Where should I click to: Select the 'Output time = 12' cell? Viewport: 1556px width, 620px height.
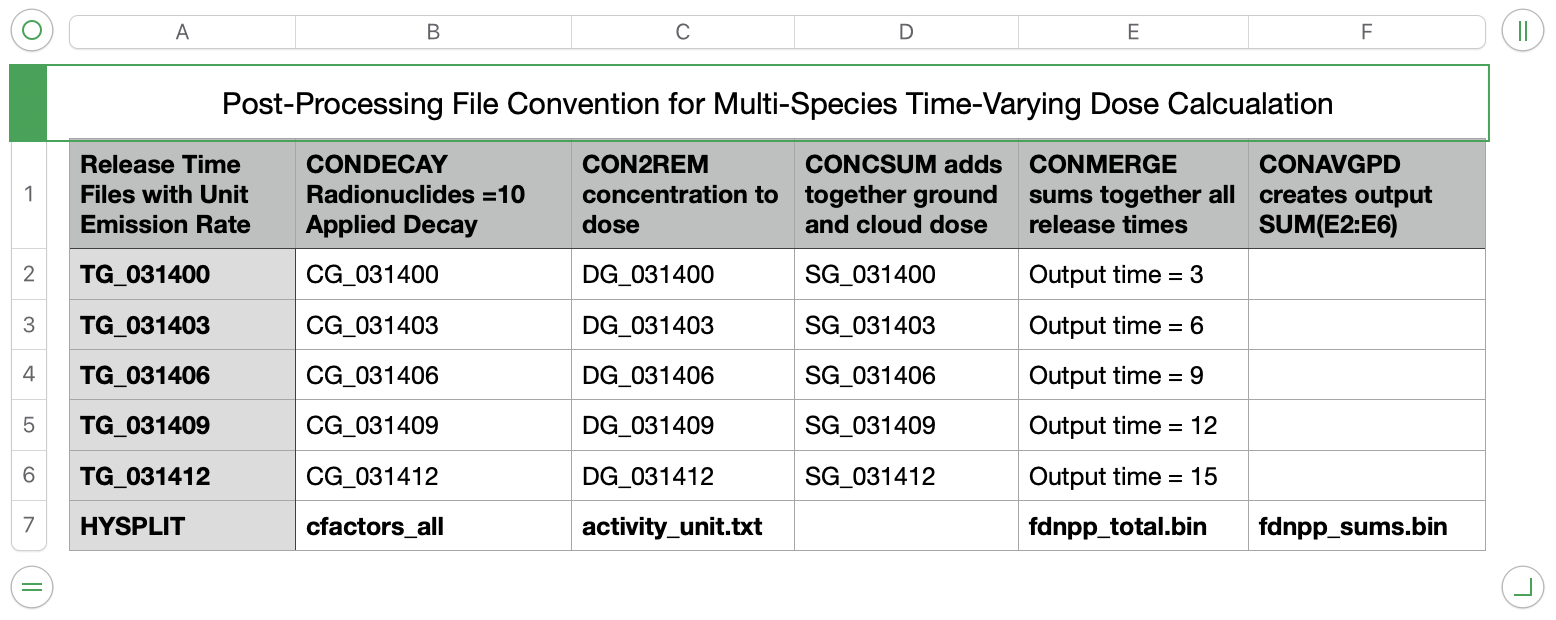tap(1133, 425)
